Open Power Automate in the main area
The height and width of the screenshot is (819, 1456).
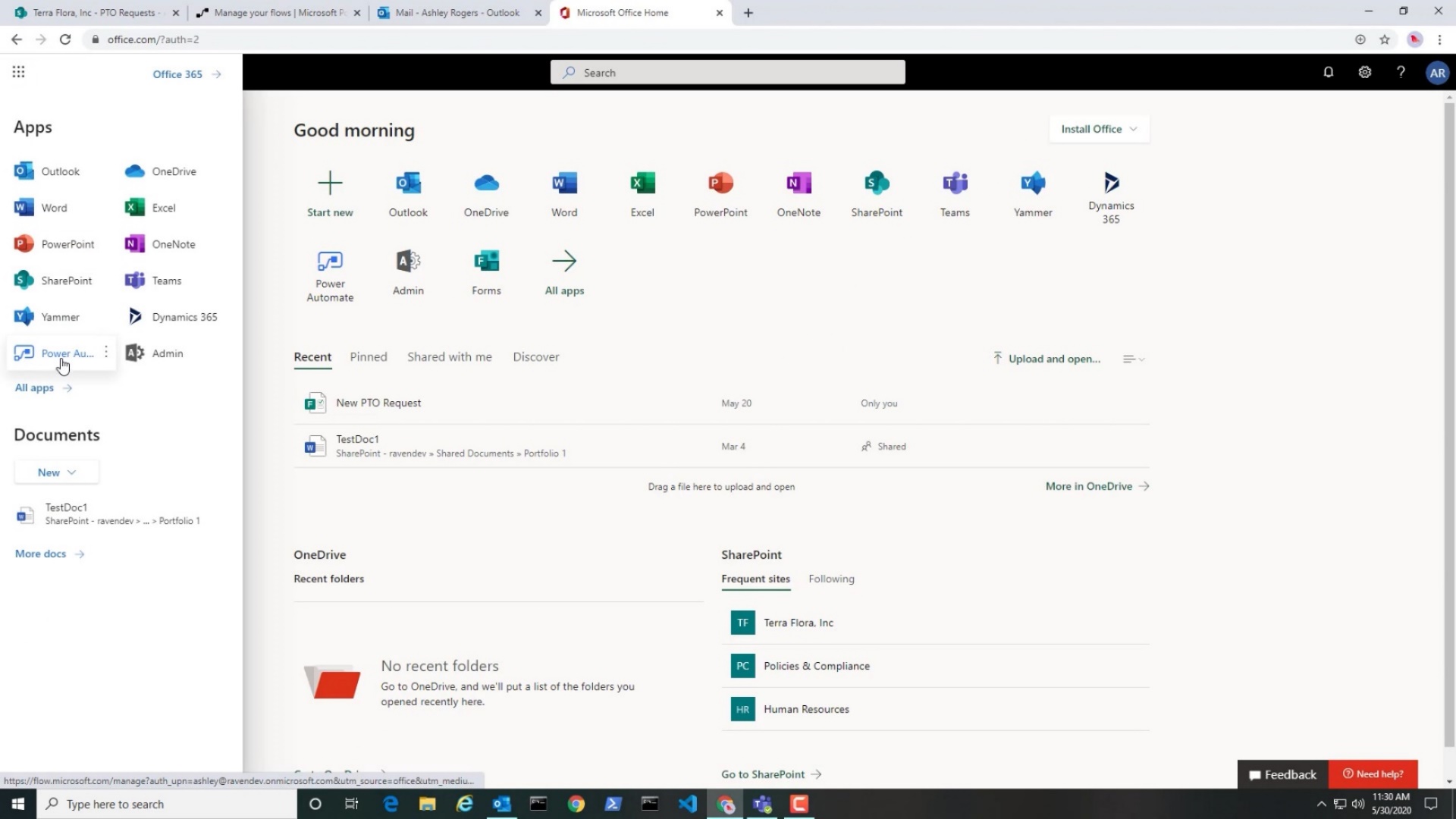[x=330, y=275]
